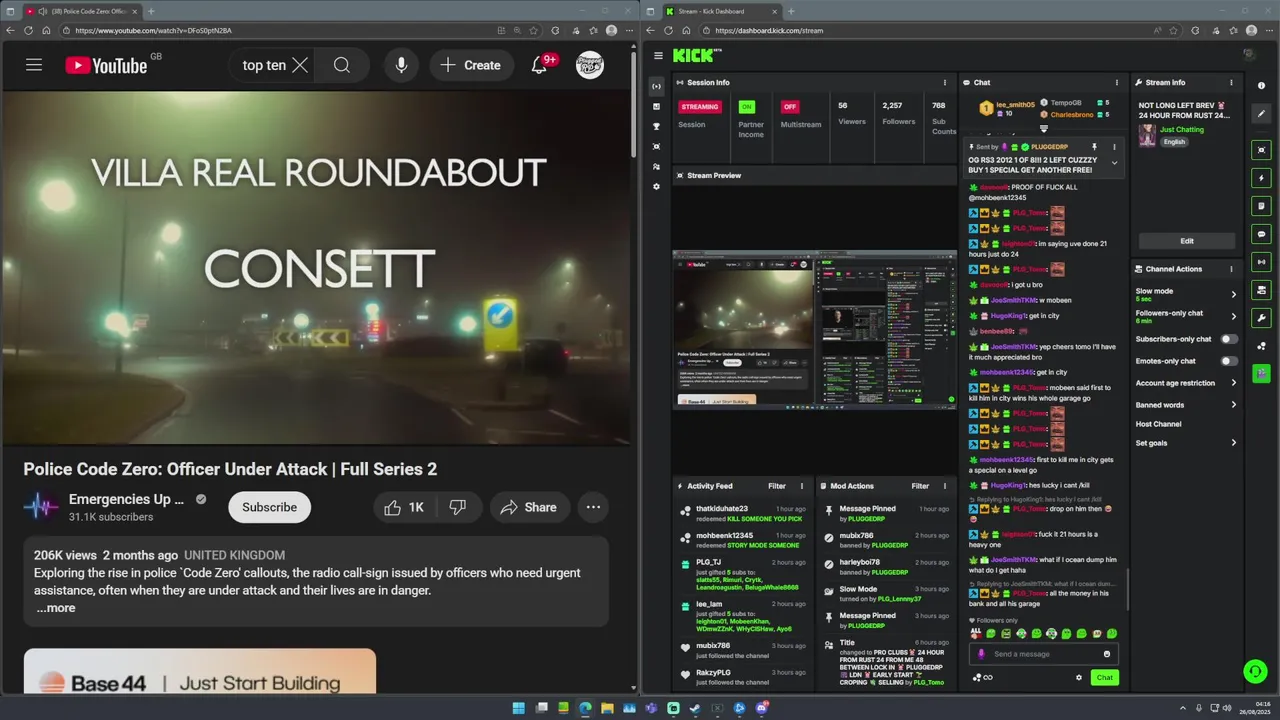Open the YouTube hamburger guide menu
Image resolution: width=1280 pixels, height=720 pixels.
34,65
